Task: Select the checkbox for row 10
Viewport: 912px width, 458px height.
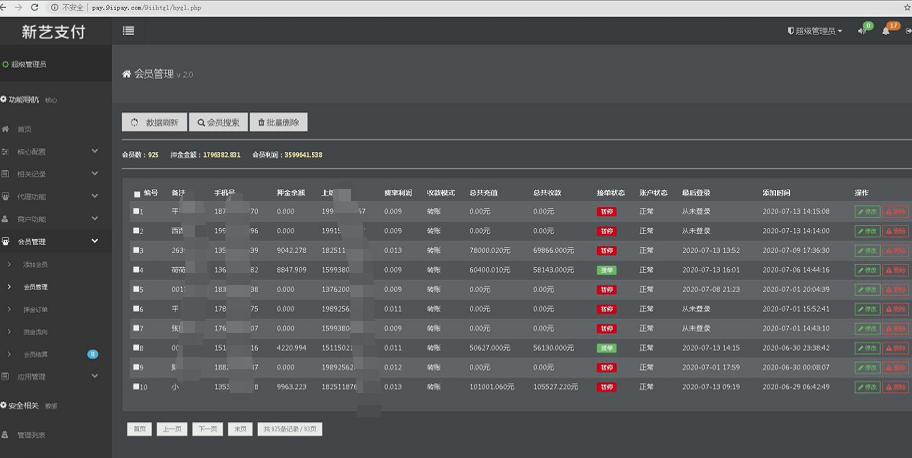Action: 137,386
